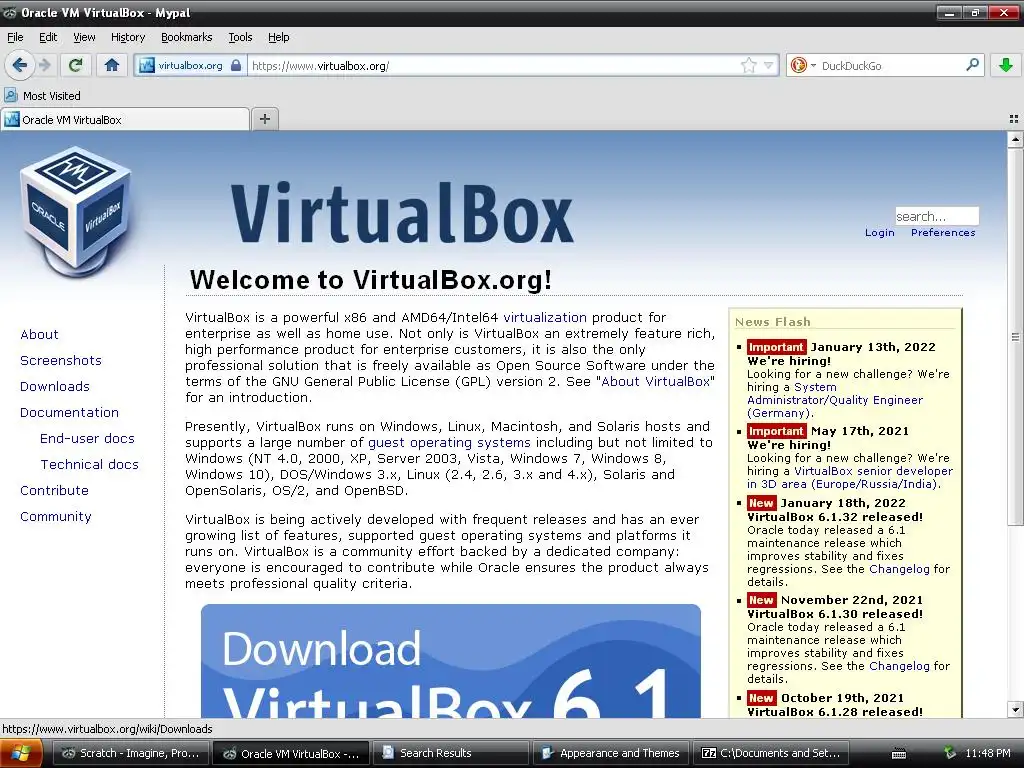Open Community sidebar link
The width and height of the screenshot is (1024, 768).
[56, 517]
